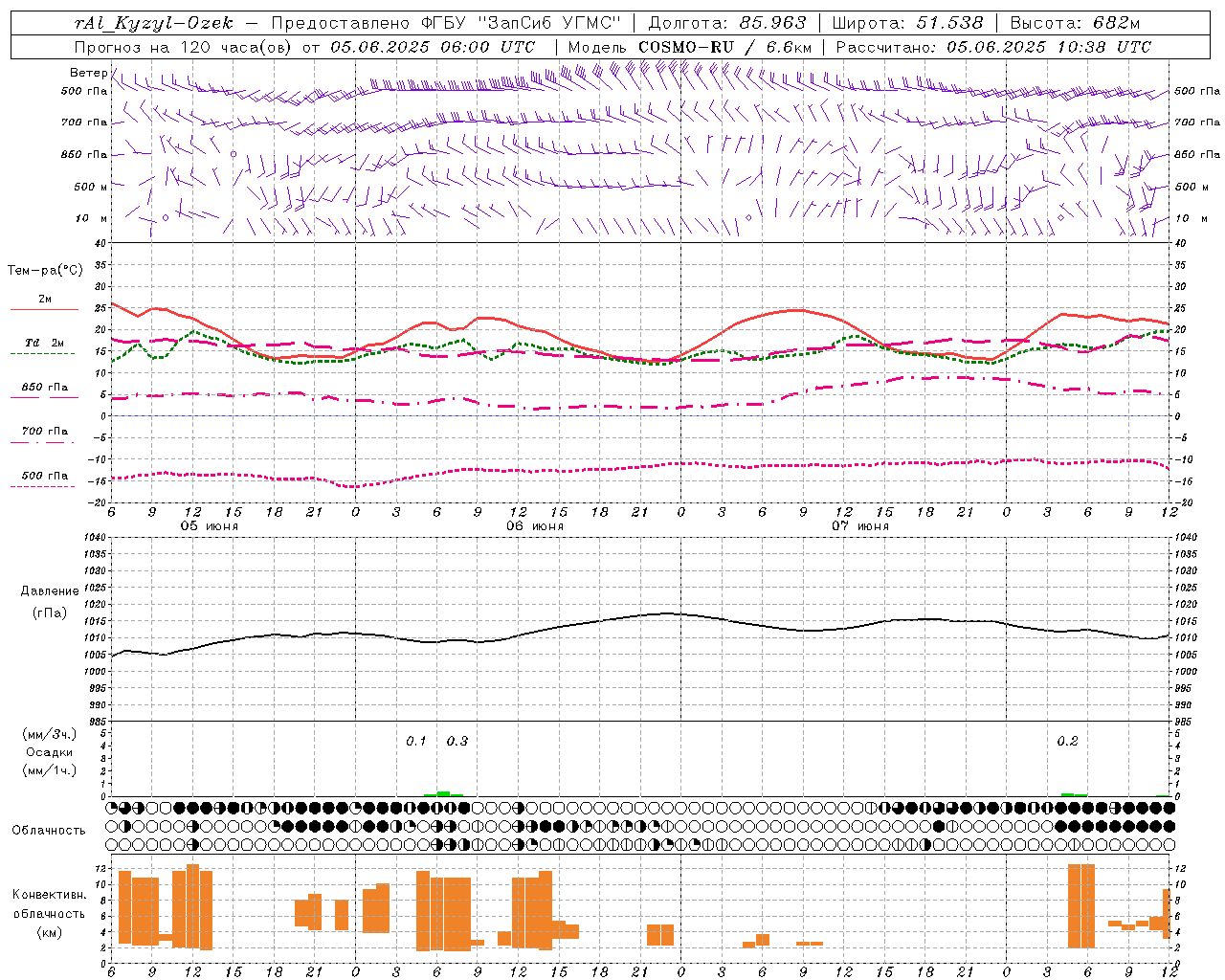Click the Облачность cloud cover label

click(49, 830)
